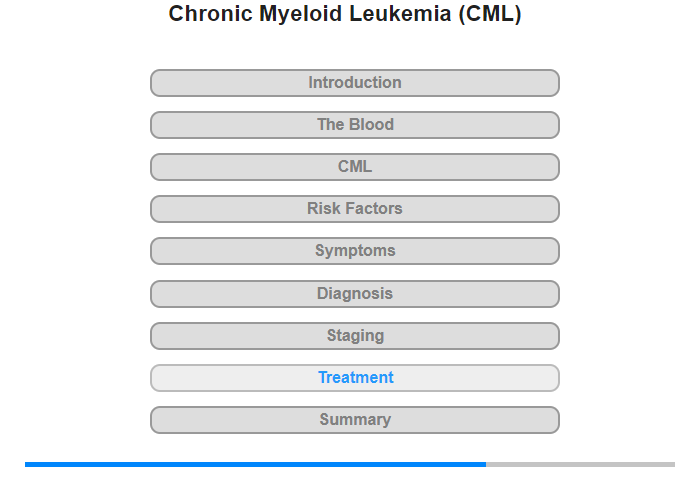This screenshot has width=700, height=480.
Task: Go to the Summary section
Action: point(355,420)
